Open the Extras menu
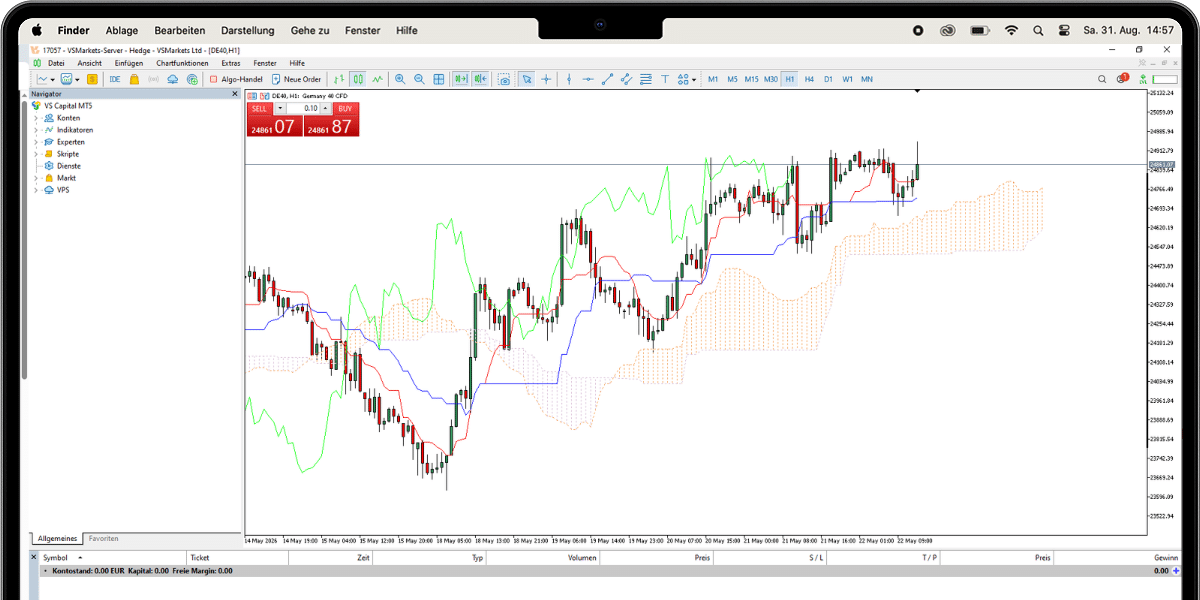Screen dimensions: 1200x600 click(231, 63)
